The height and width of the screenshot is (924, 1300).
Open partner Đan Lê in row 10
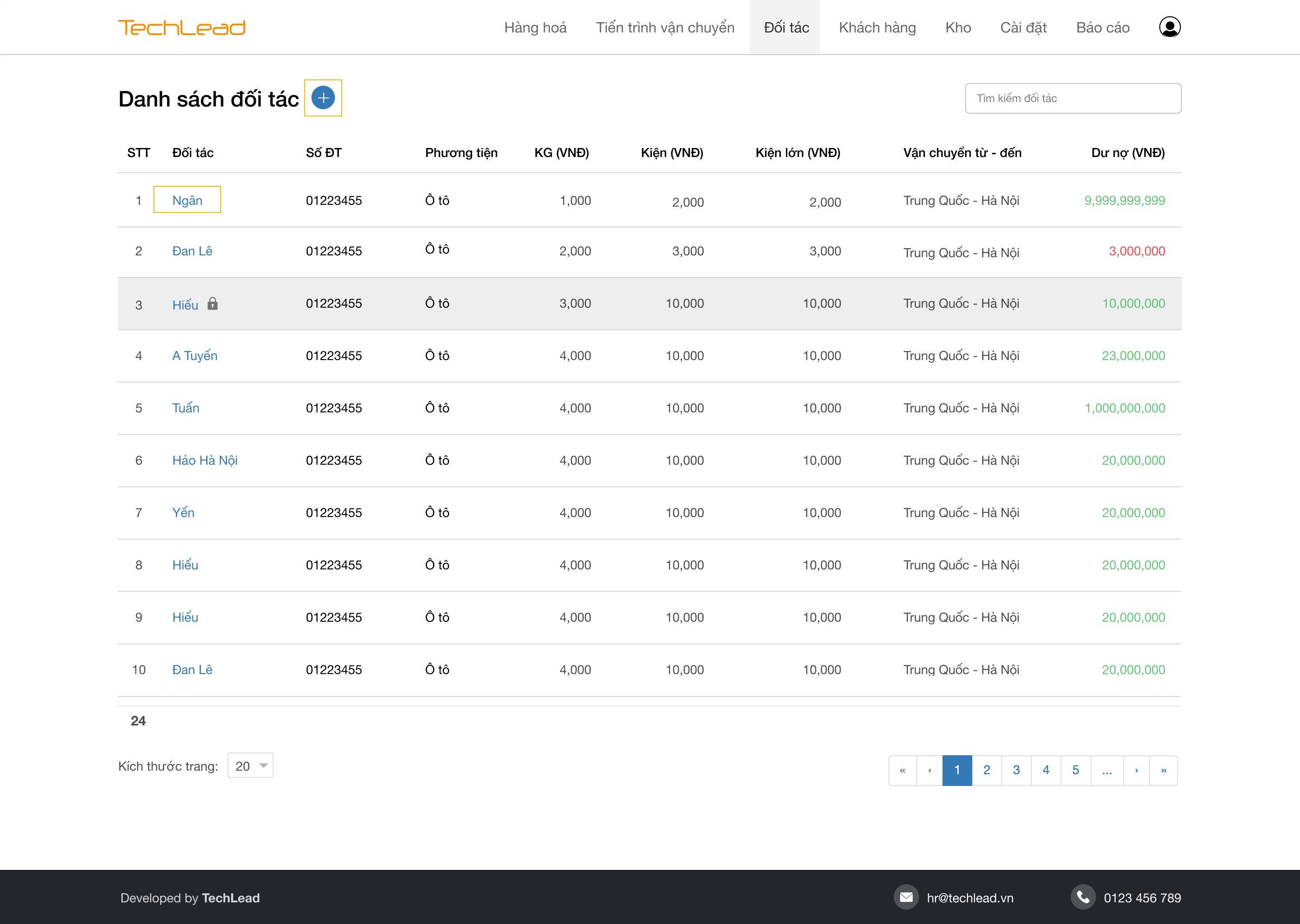[x=192, y=670]
